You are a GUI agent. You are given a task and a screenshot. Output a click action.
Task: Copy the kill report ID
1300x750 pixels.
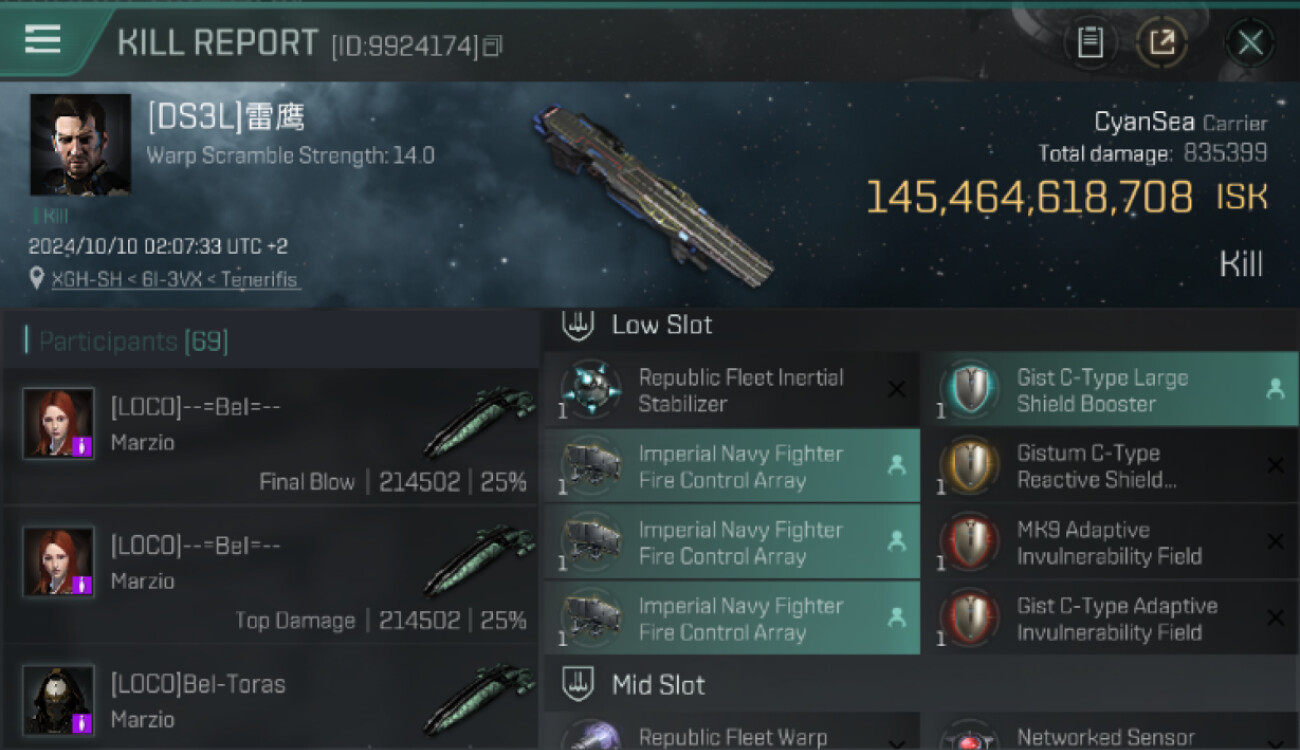(x=492, y=46)
